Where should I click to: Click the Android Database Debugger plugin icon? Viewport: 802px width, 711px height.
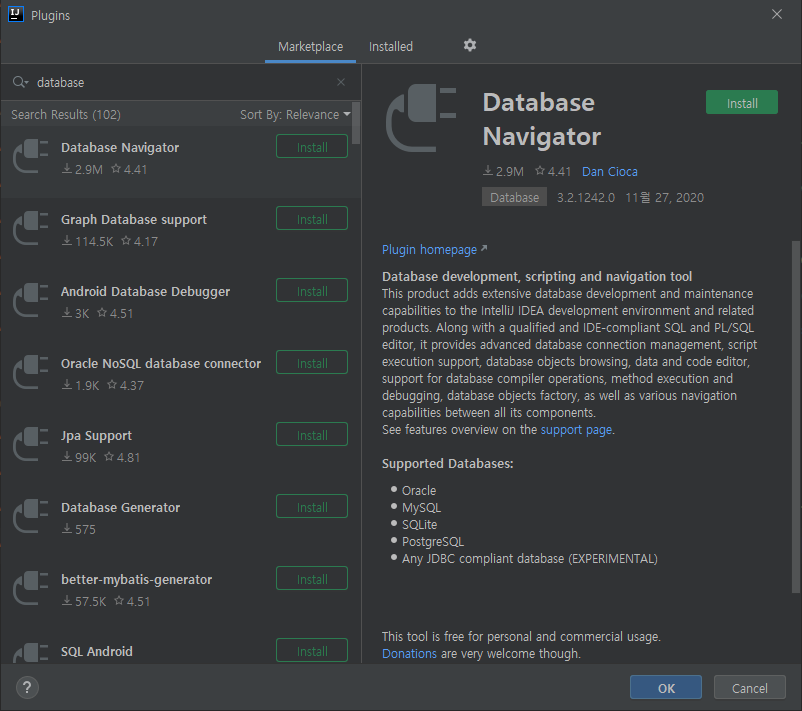pos(31,300)
